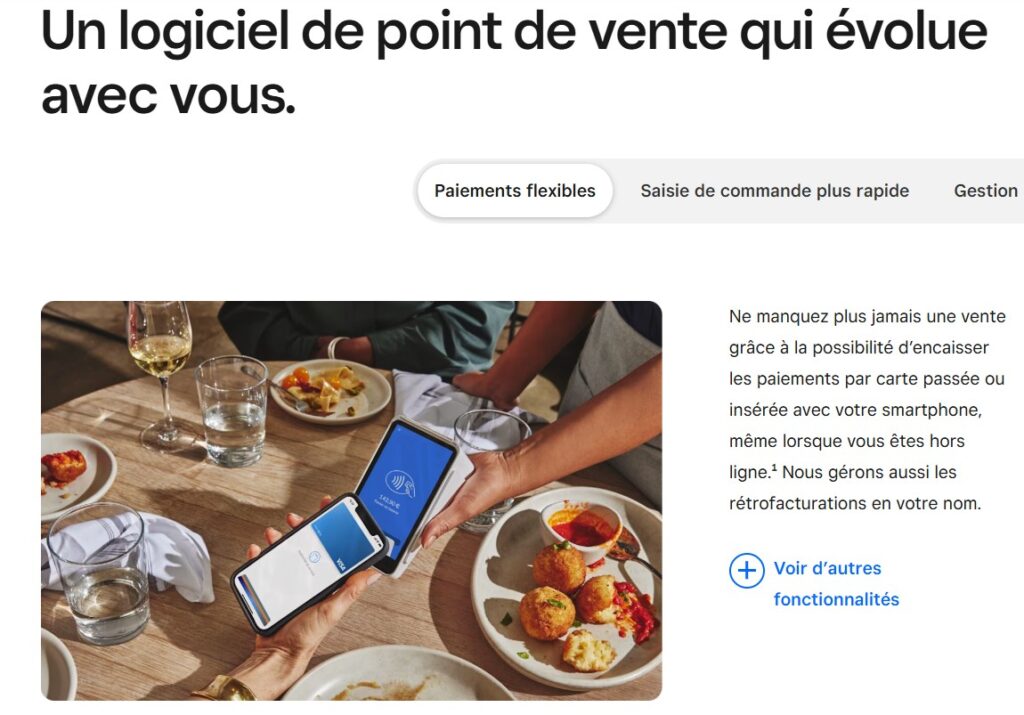Screen dimensions: 1024x715
Task: Click the heading line avec vous.
Action: click(168, 95)
